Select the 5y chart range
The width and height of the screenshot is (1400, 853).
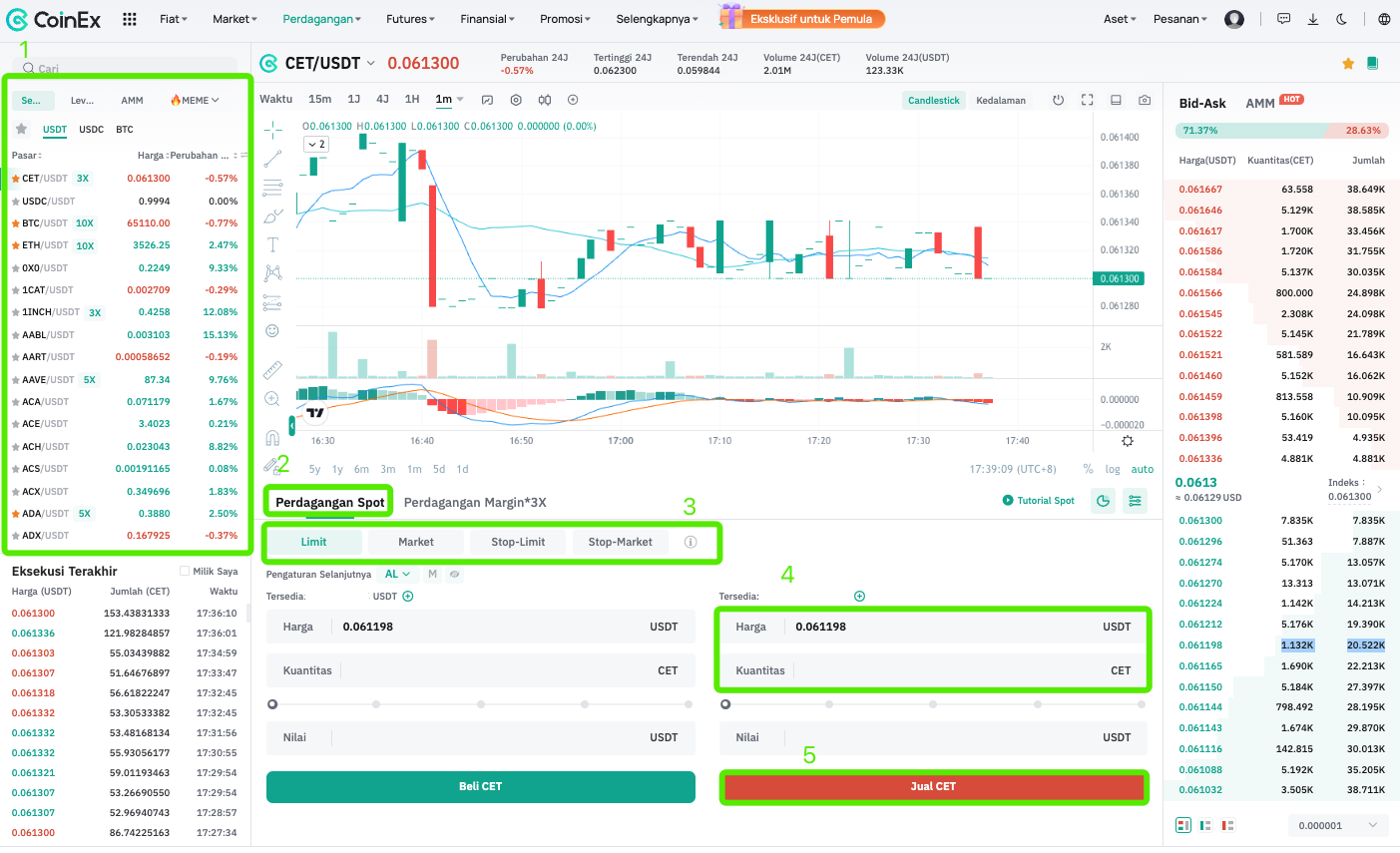314,469
